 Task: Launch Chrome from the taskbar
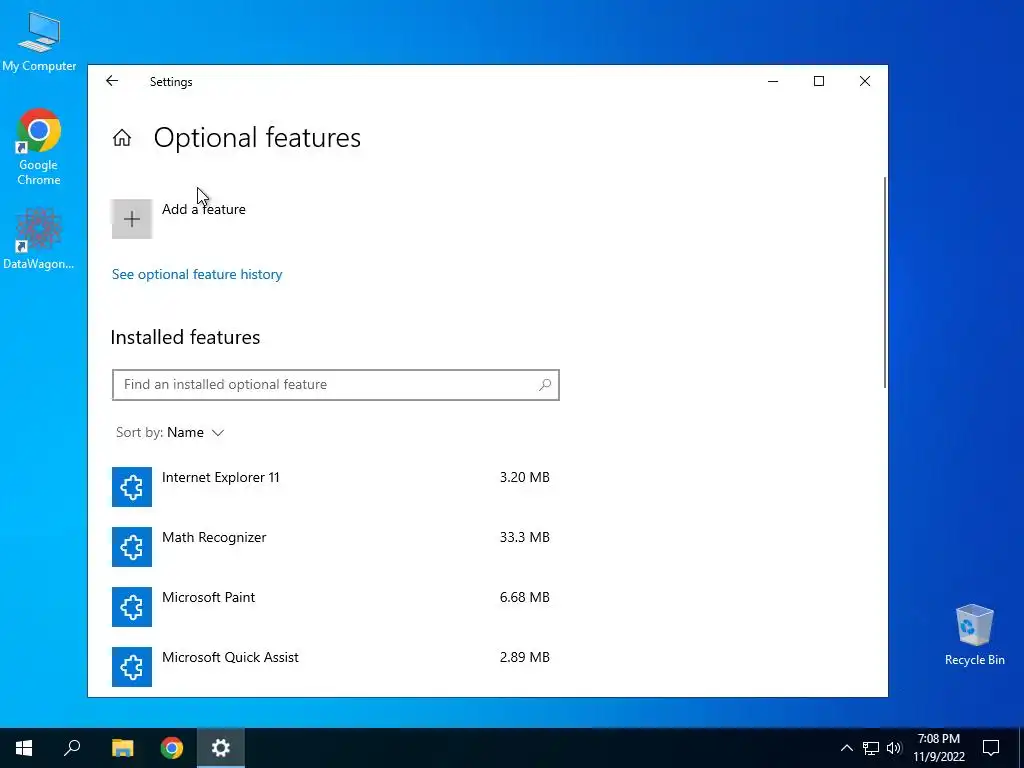(172, 748)
